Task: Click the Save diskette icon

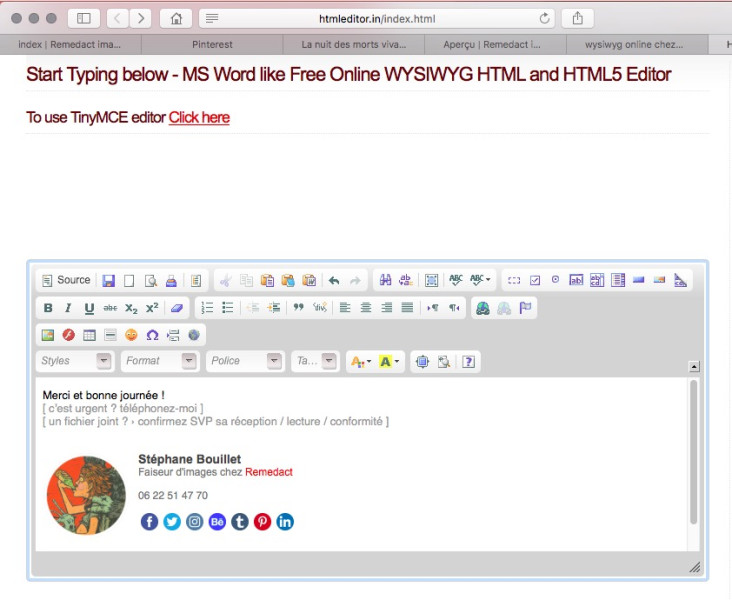Action: tap(108, 281)
